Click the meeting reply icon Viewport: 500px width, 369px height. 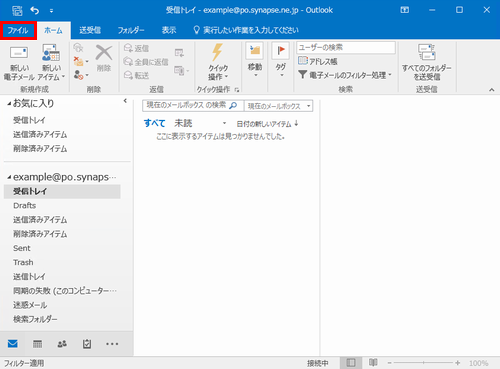[x=179, y=53]
